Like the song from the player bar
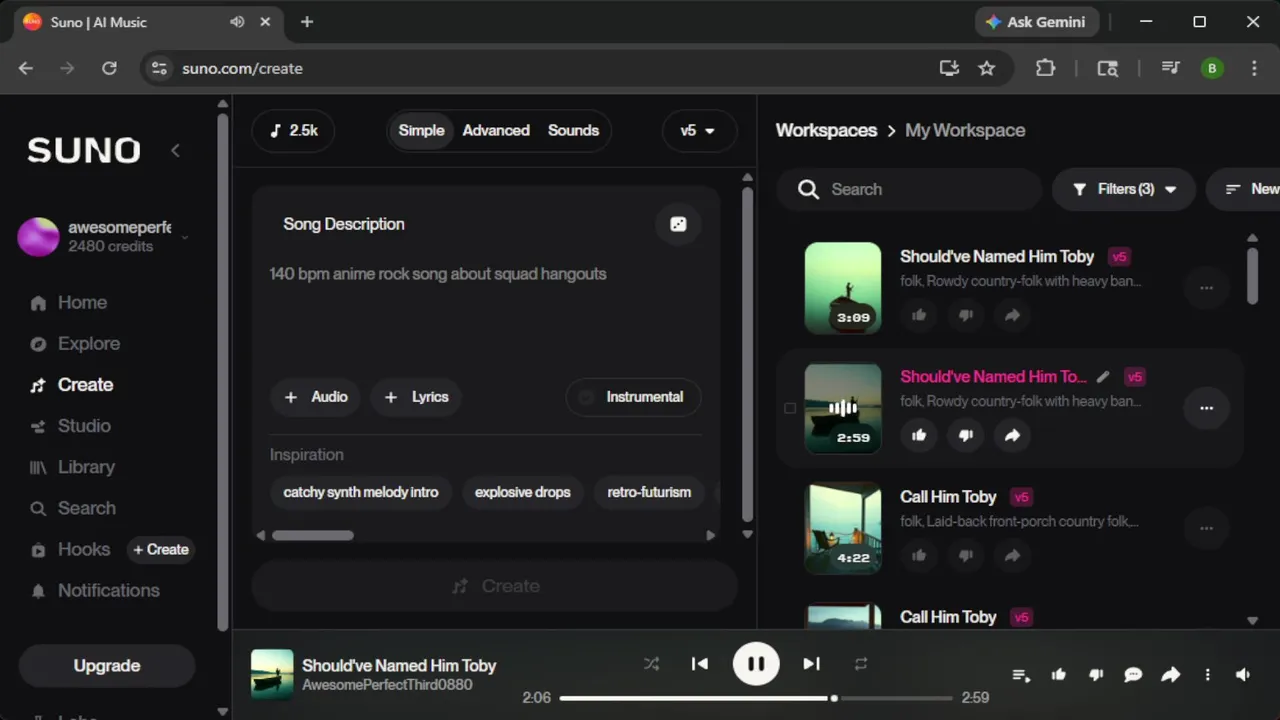The image size is (1280, 720). pos(1059,675)
